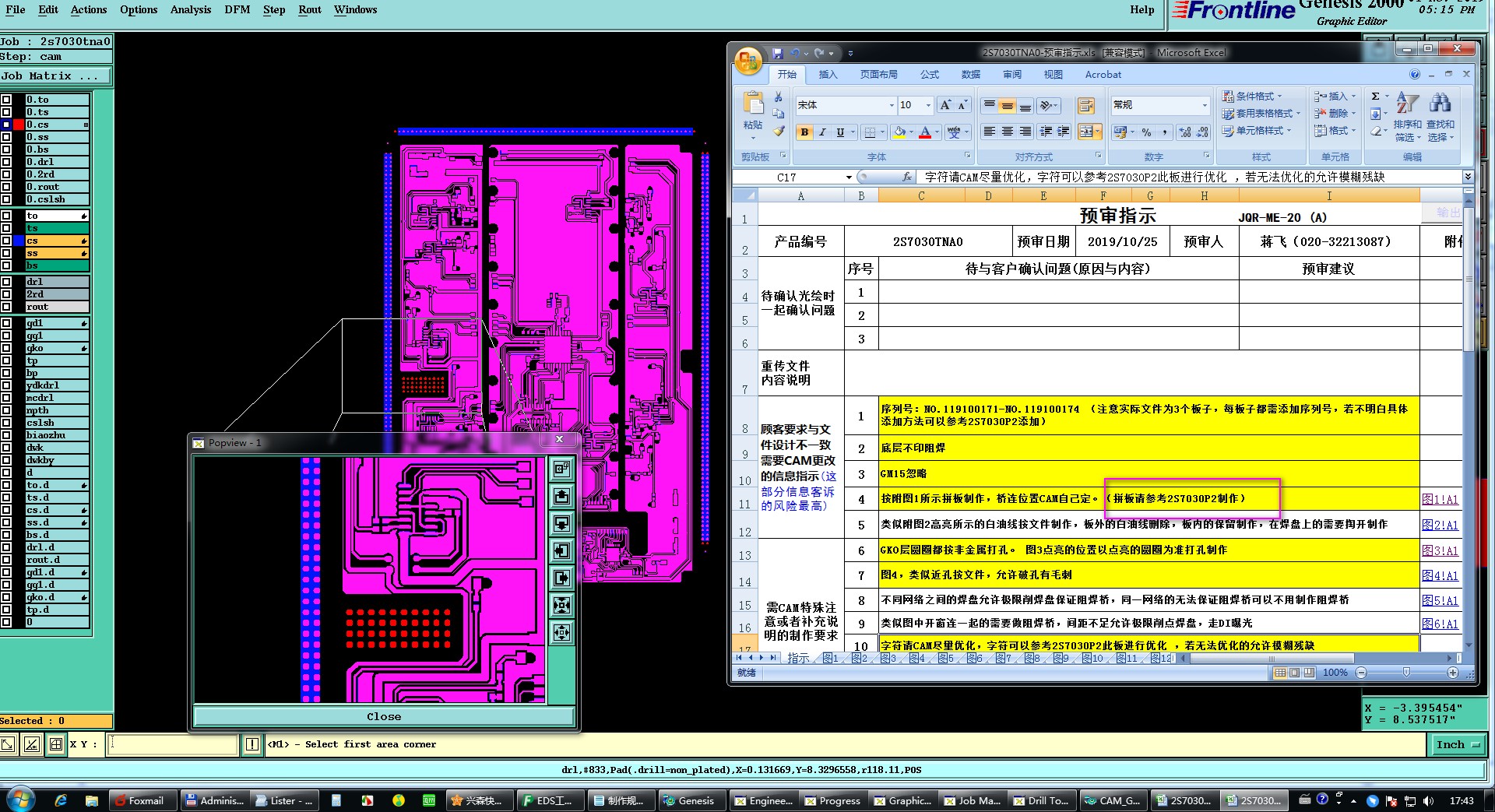Image resolution: width=1495 pixels, height=812 pixels.
Task: Click the pan right icon in Popview
Action: [561, 578]
